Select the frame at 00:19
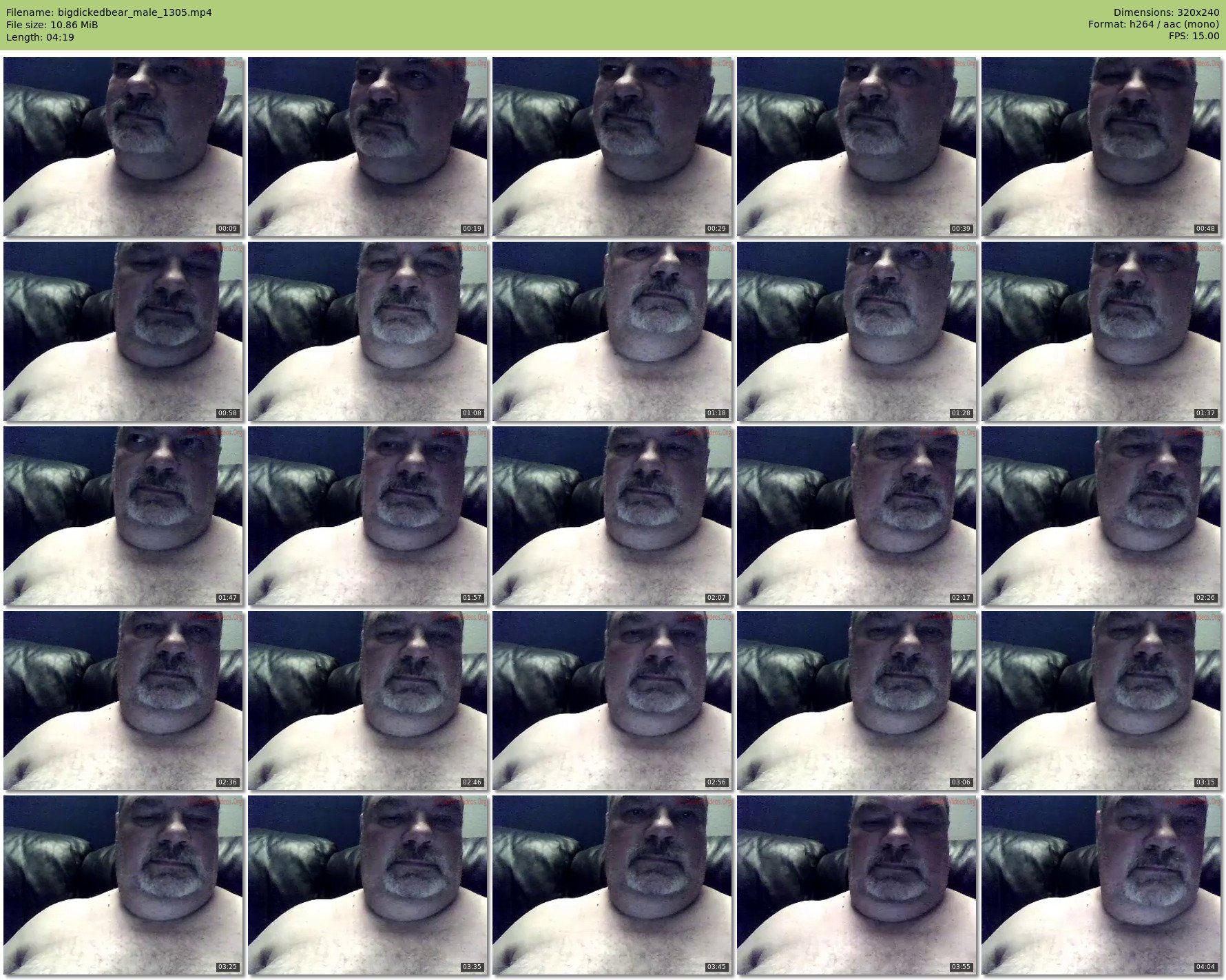 [367, 147]
